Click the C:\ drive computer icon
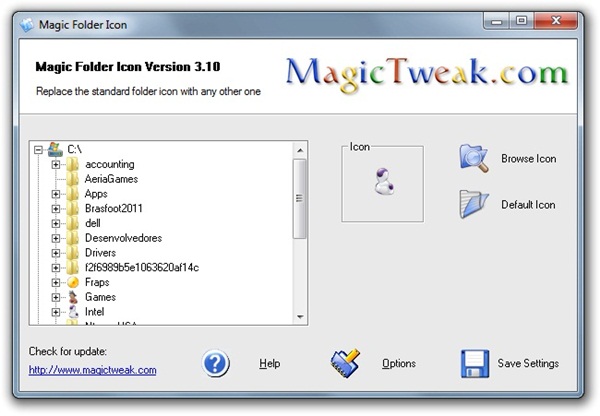The image size is (600, 416). point(55,149)
